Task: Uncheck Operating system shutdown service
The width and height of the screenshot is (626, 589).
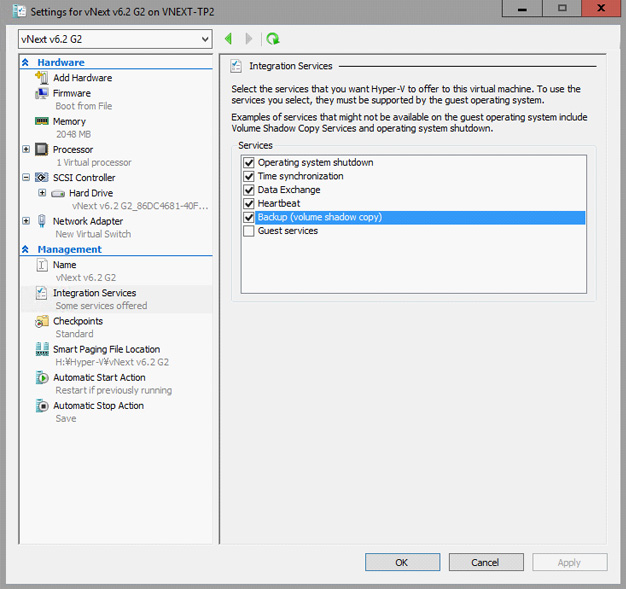Action: point(249,163)
